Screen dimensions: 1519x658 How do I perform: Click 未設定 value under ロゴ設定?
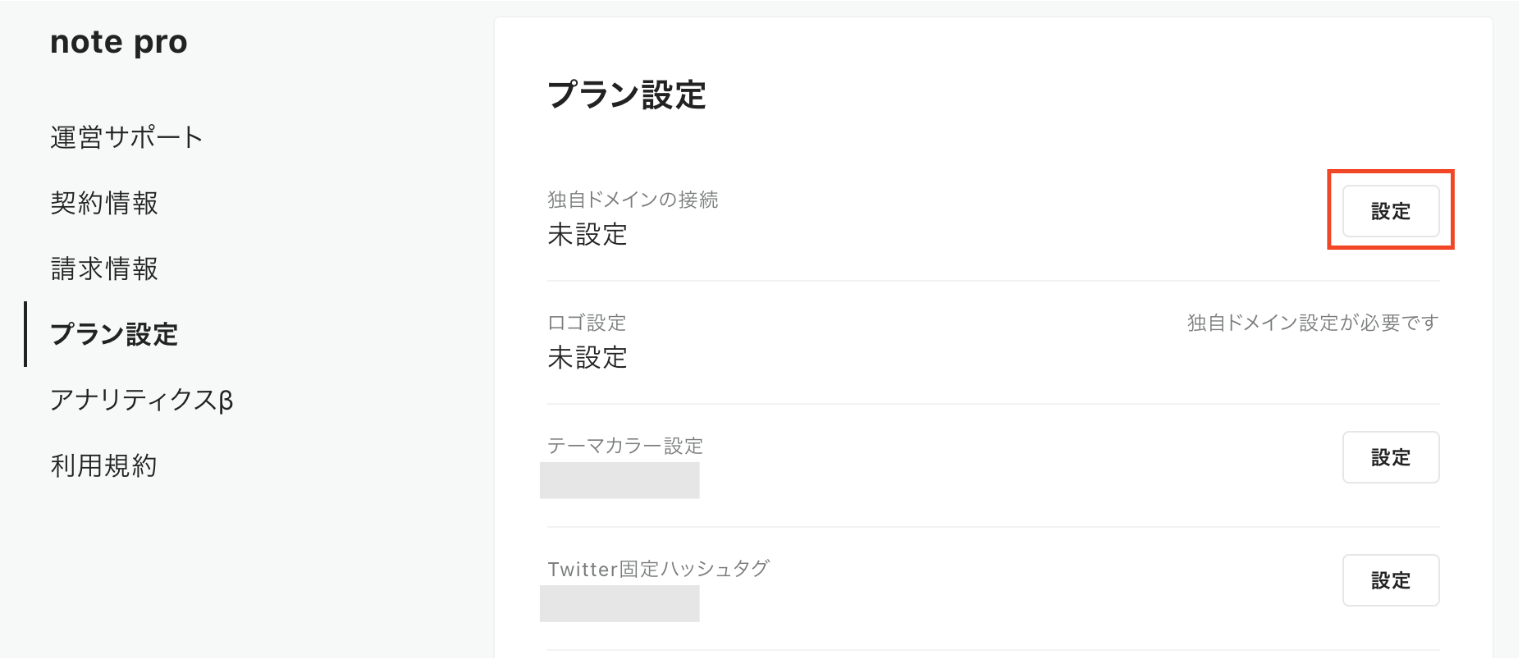(x=588, y=357)
